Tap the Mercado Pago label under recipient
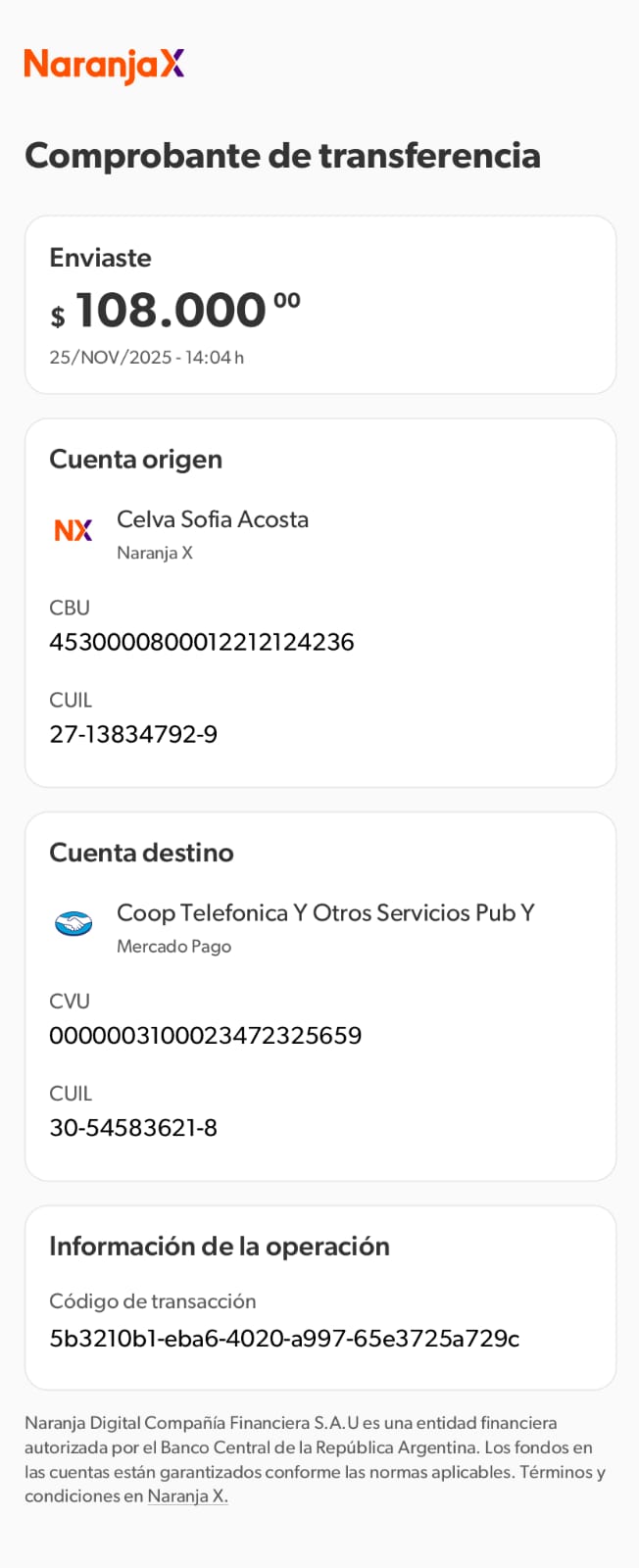The image size is (639, 1568). point(174,947)
